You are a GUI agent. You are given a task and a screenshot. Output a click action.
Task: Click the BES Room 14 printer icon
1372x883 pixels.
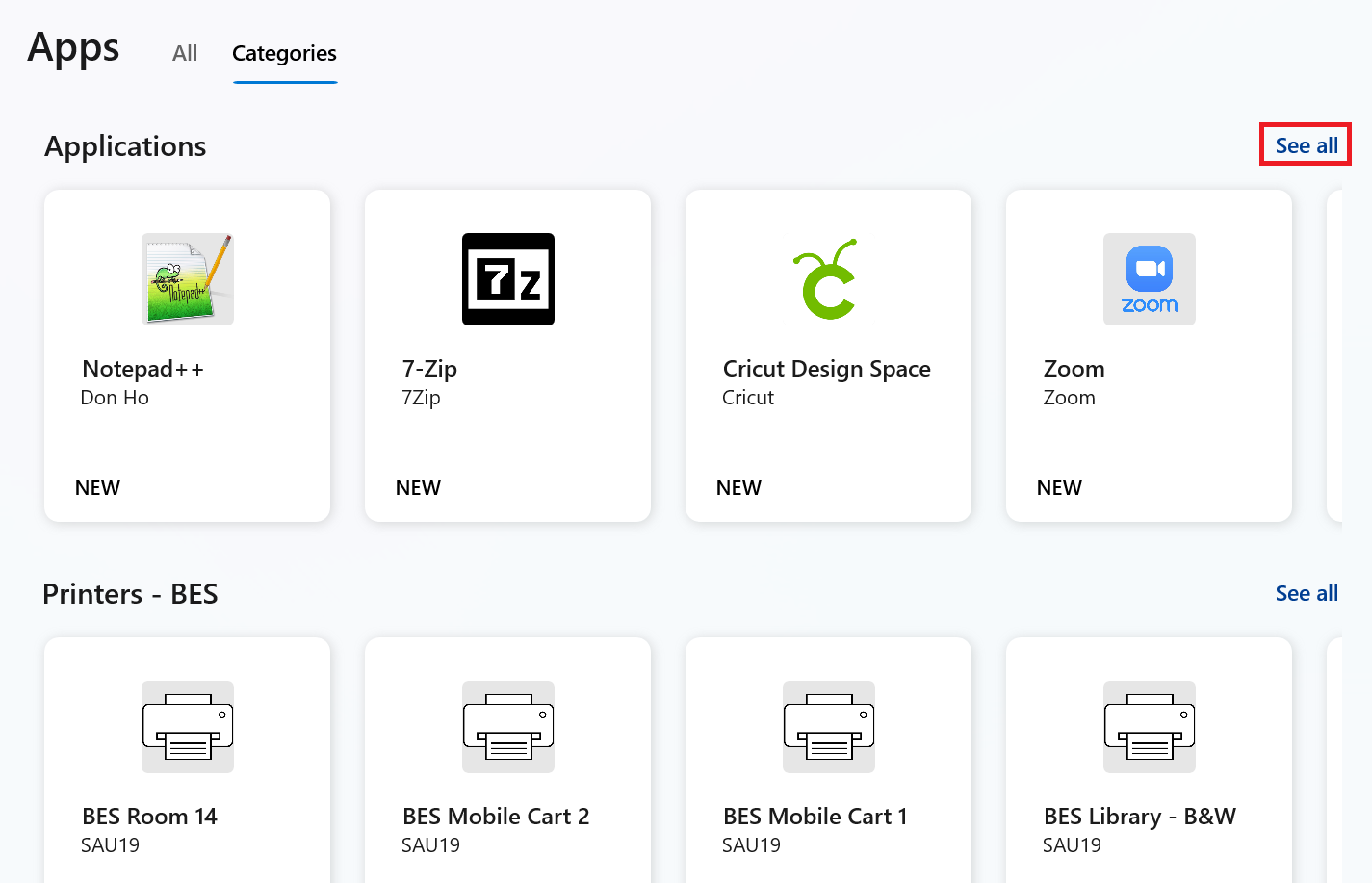188,727
